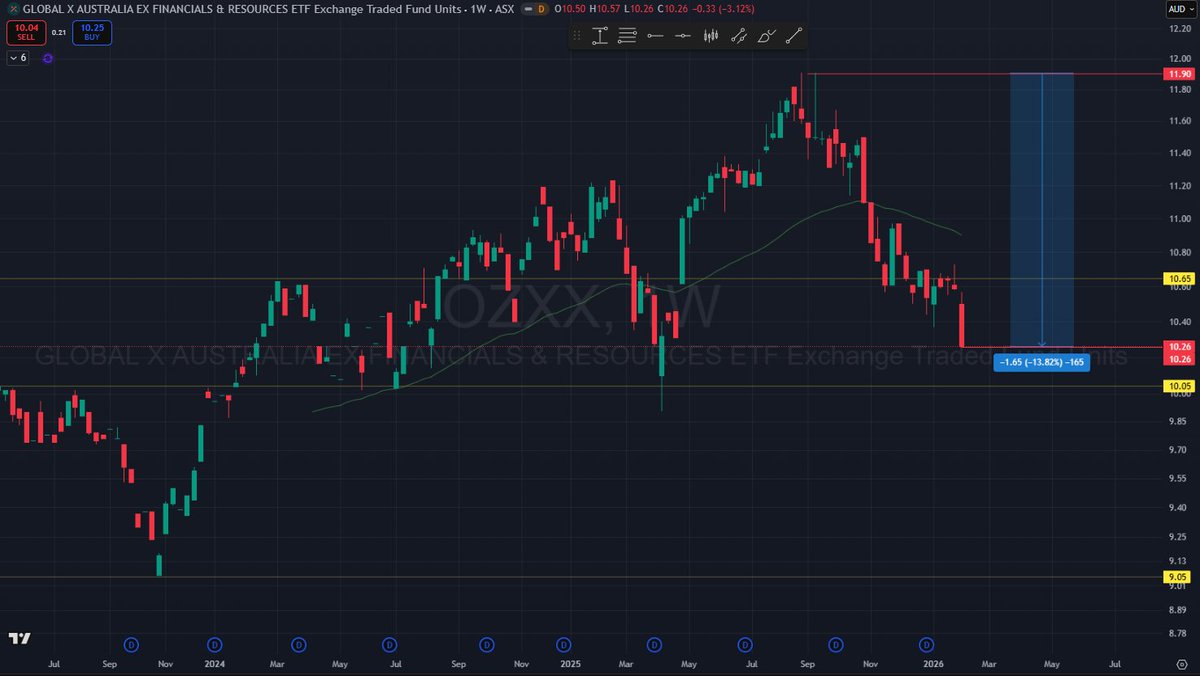The height and width of the screenshot is (676, 1200).
Task: Open dividend marker after Mar 2025
Action: (x=654, y=643)
